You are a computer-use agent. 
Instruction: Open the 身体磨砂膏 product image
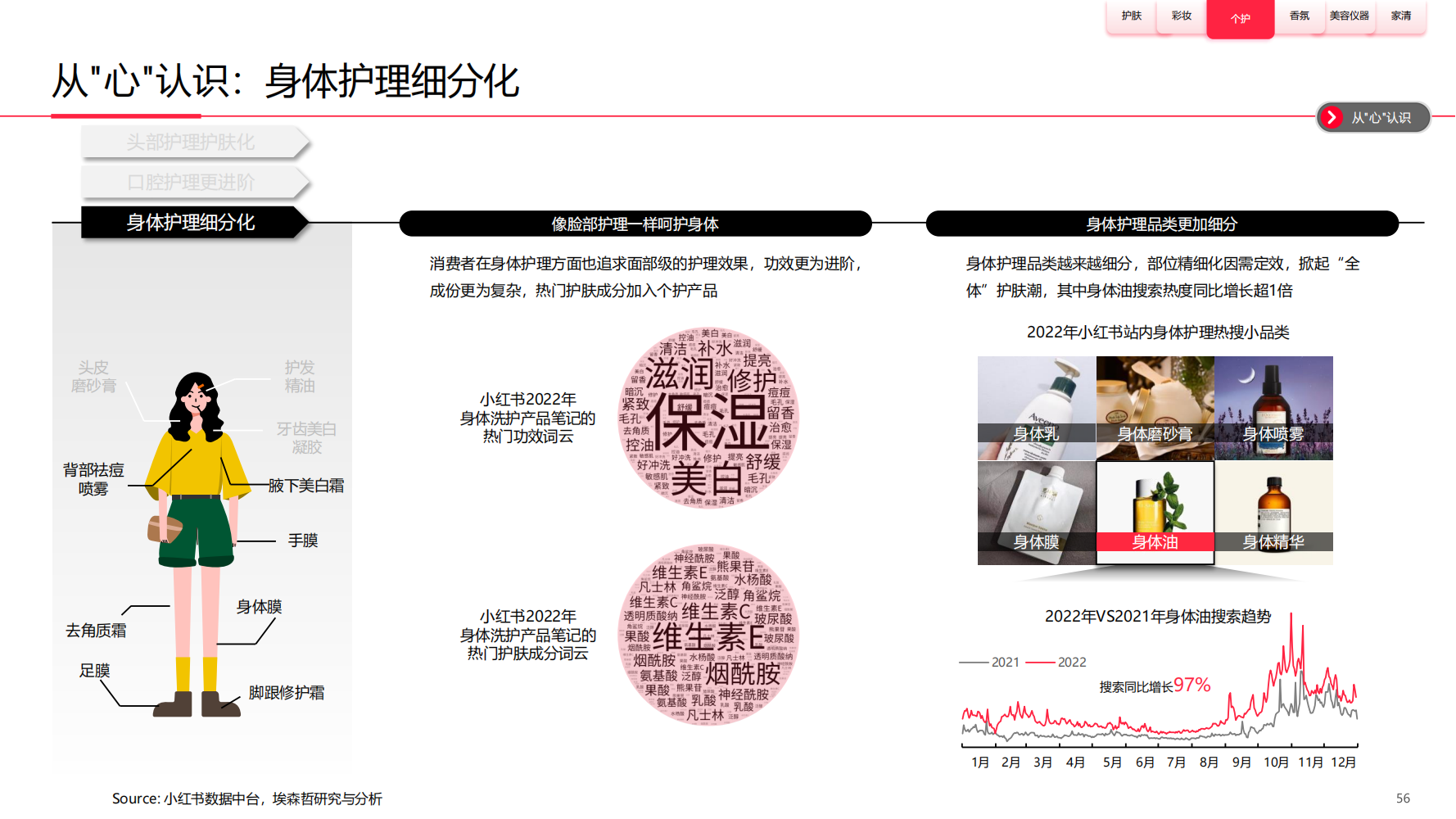point(1155,408)
